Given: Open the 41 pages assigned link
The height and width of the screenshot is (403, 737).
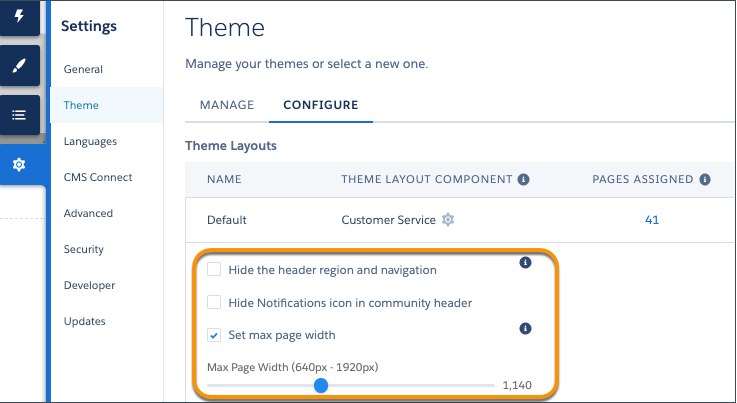Looking at the screenshot, I should [x=651, y=220].
